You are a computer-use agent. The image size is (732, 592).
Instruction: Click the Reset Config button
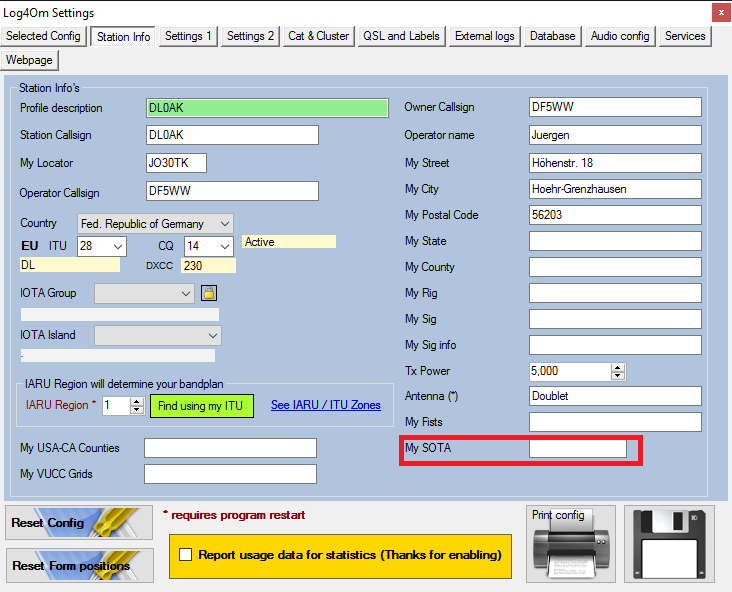click(79, 522)
